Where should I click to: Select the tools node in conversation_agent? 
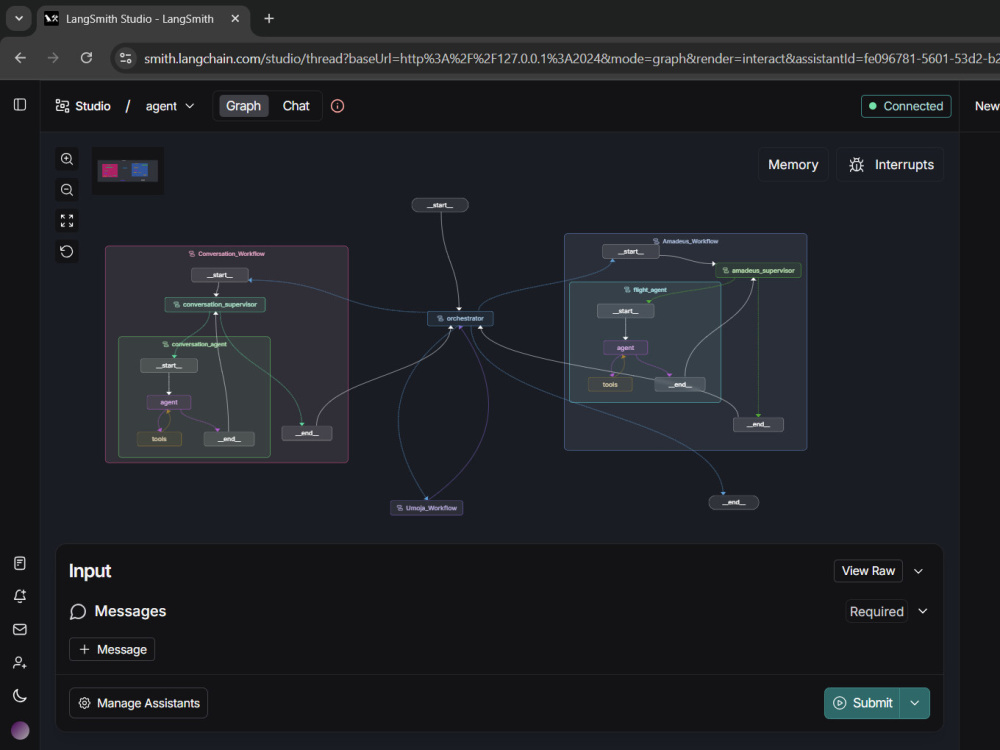click(x=159, y=439)
